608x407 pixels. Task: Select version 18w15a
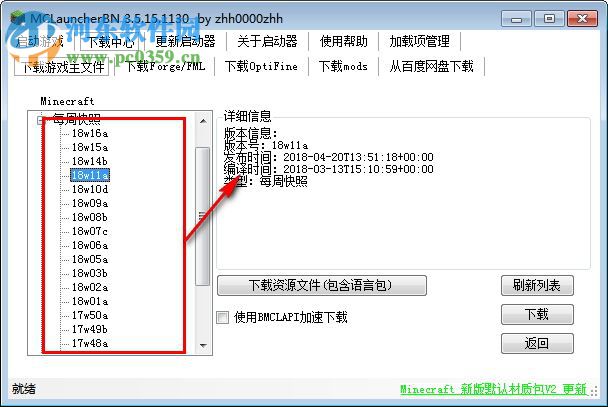pos(90,147)
